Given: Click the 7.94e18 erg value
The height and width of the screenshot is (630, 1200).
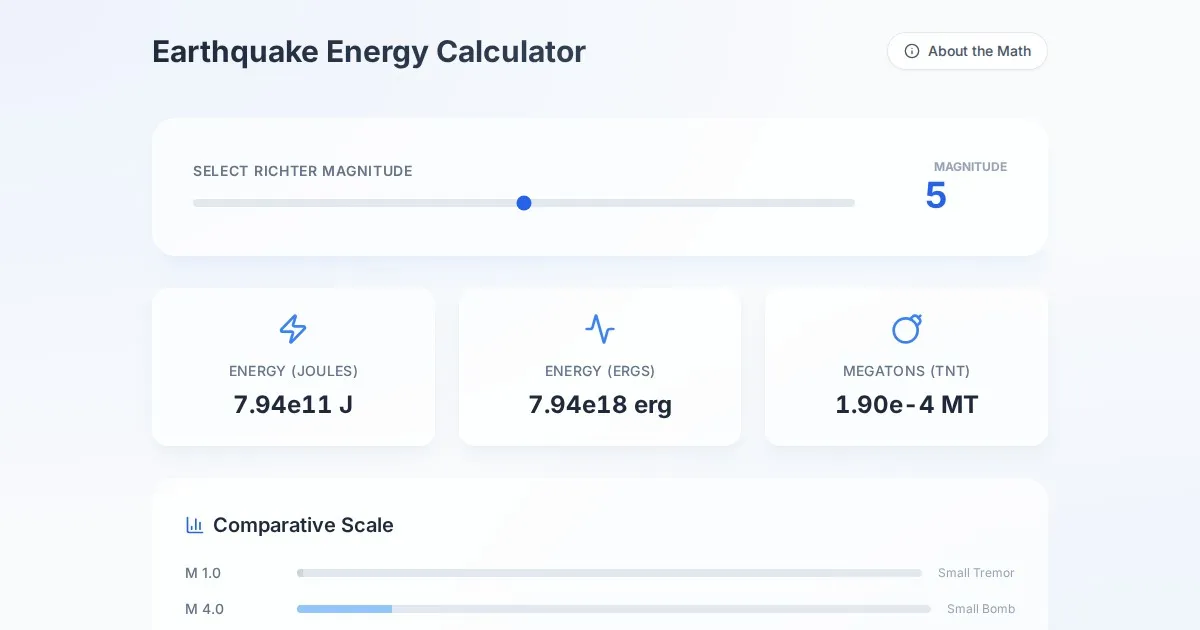Looking at the screenshot, I should pos(600,405).
